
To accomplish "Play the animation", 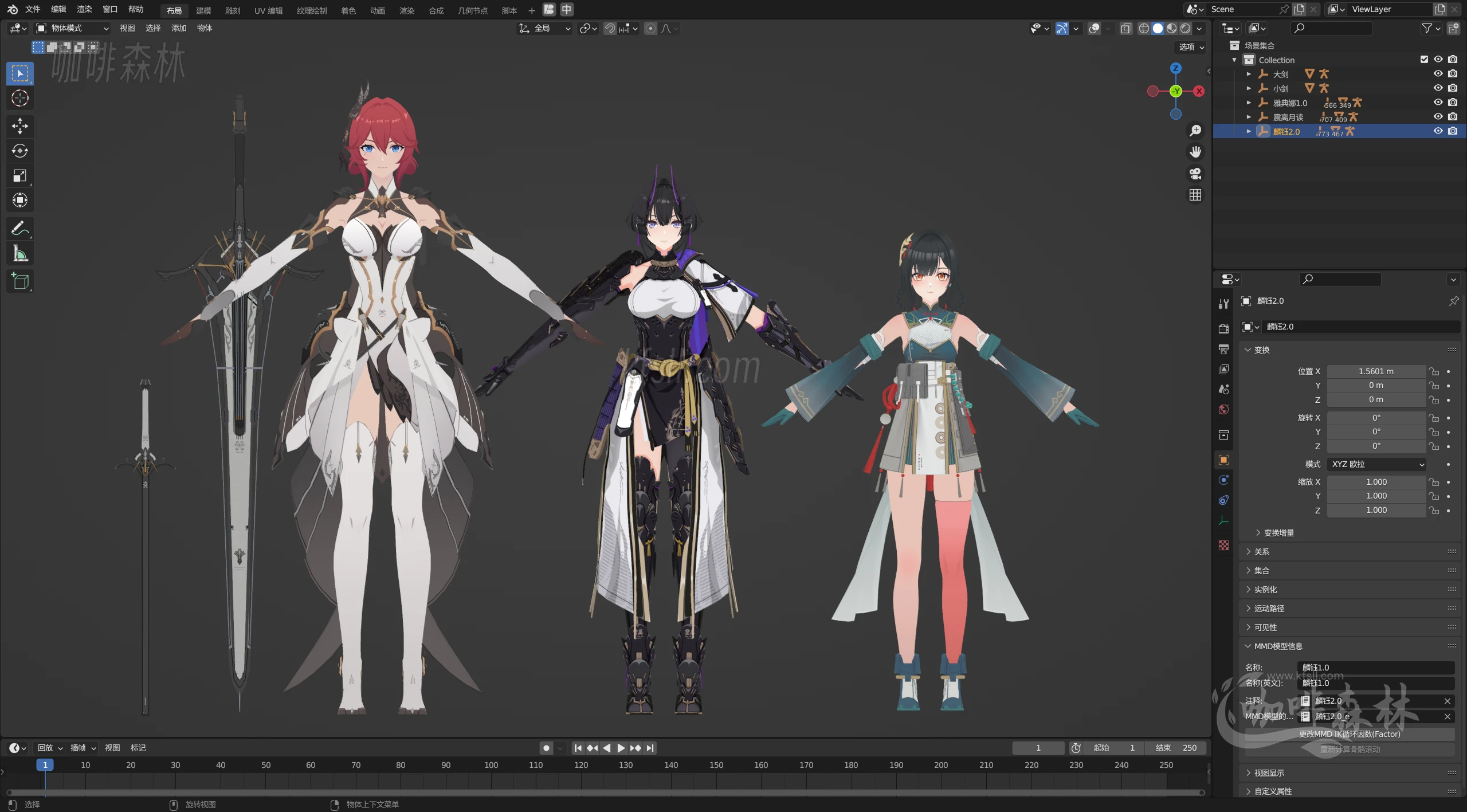I will click(621, 748).
